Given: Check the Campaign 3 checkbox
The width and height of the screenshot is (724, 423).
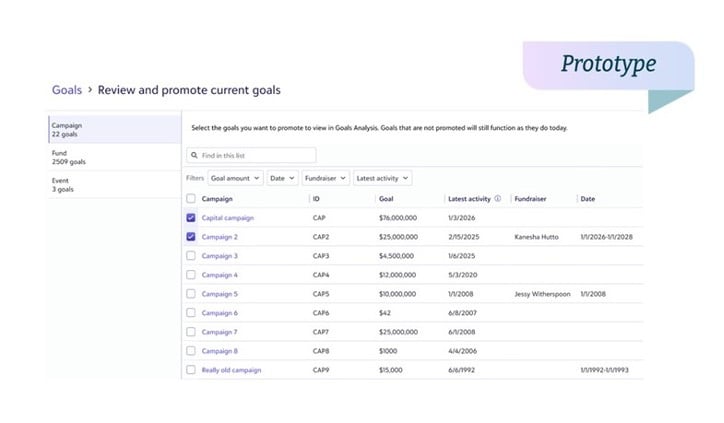Looking at the screenshot, I should click(191, 255).
